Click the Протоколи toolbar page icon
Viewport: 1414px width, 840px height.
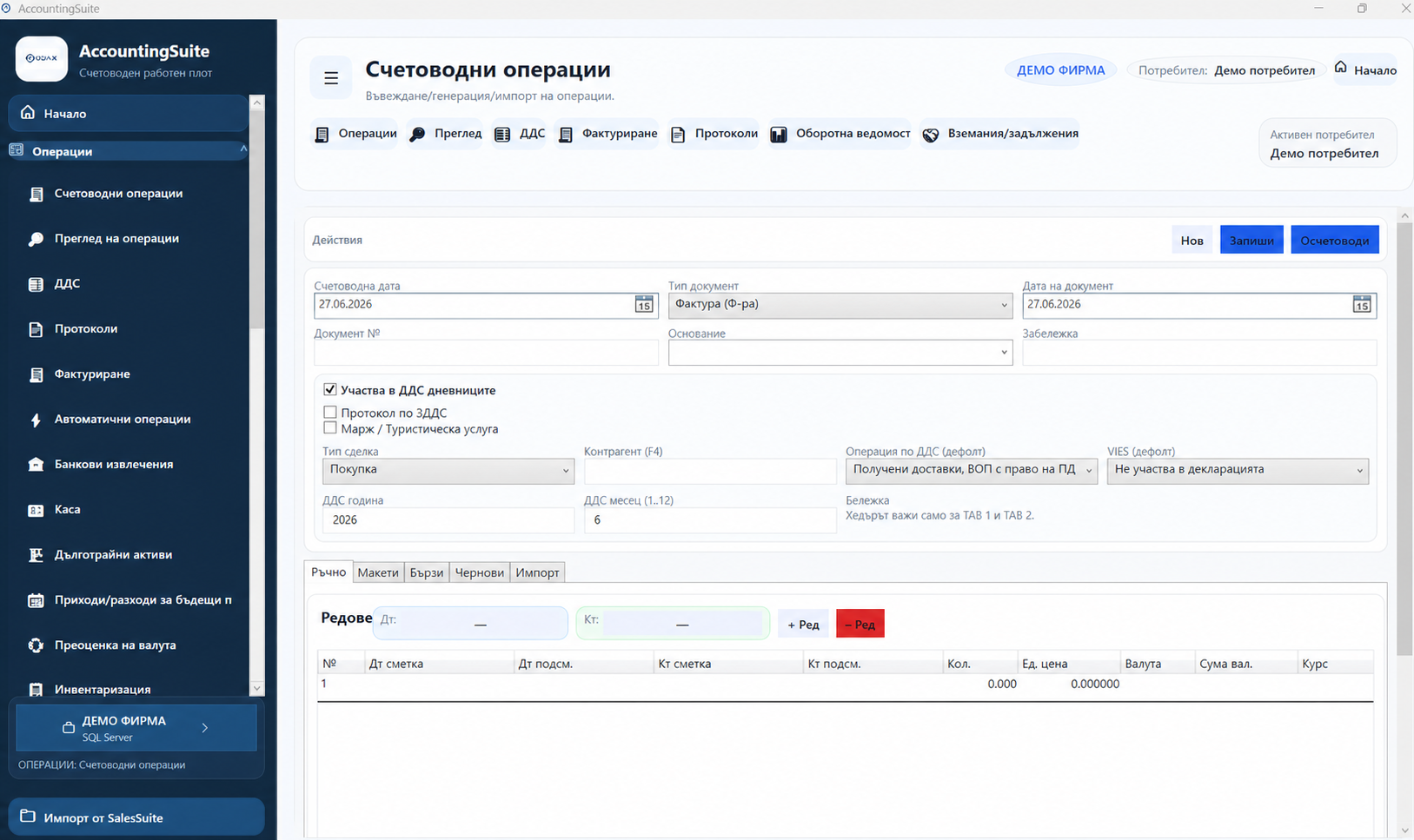click(678, 135)
